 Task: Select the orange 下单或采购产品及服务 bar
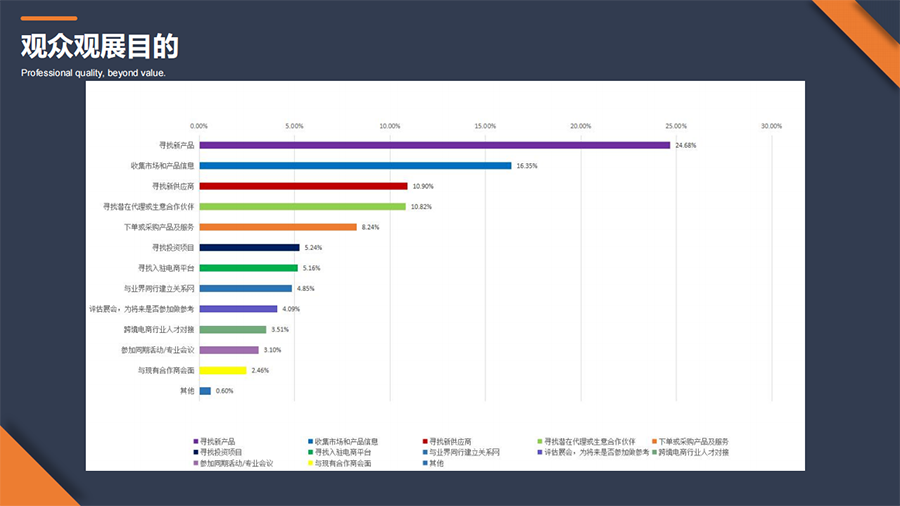[x=278, y=227]
